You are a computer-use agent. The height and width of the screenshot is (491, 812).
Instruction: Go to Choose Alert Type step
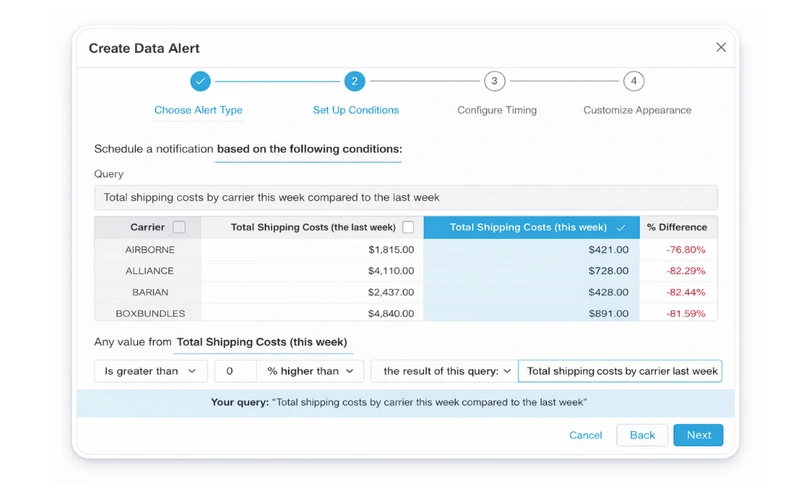(198, 110)
